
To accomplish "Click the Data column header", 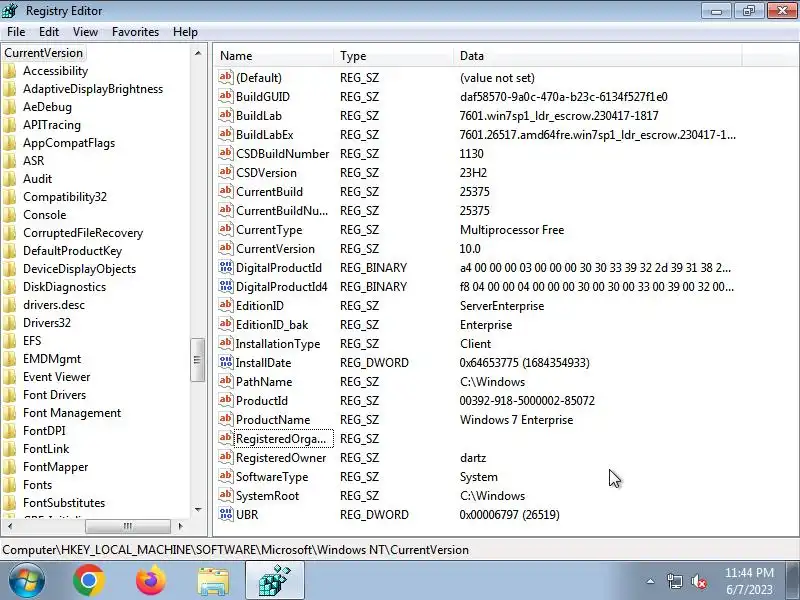I will pyautogui.click(x=597, y=56).
